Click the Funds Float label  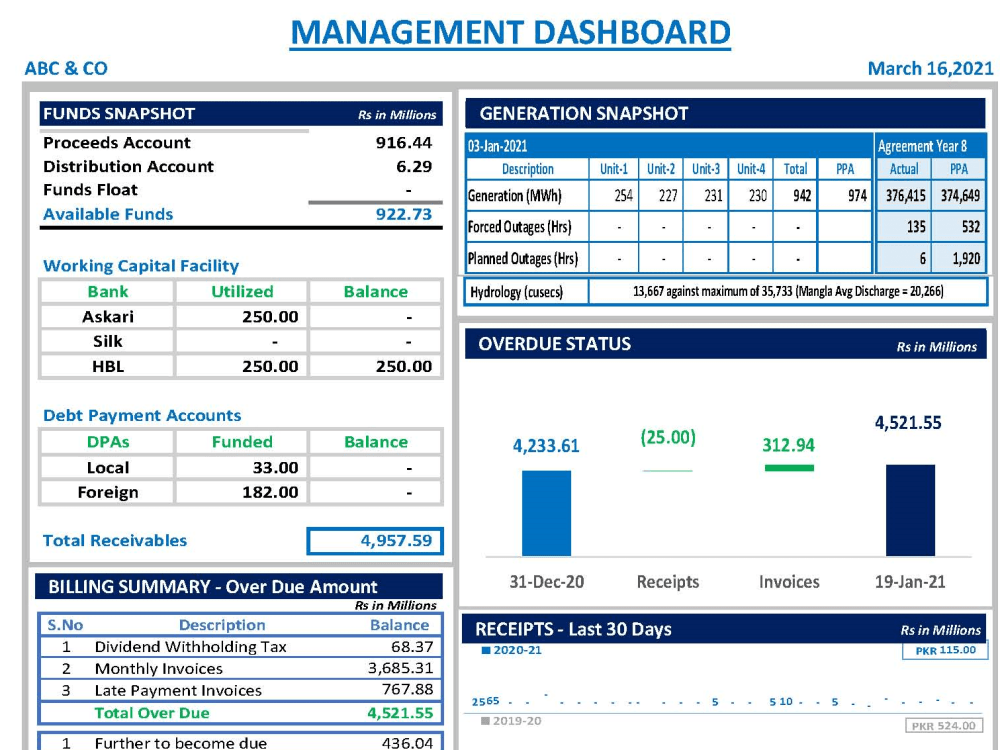click(x=91, y=190)
